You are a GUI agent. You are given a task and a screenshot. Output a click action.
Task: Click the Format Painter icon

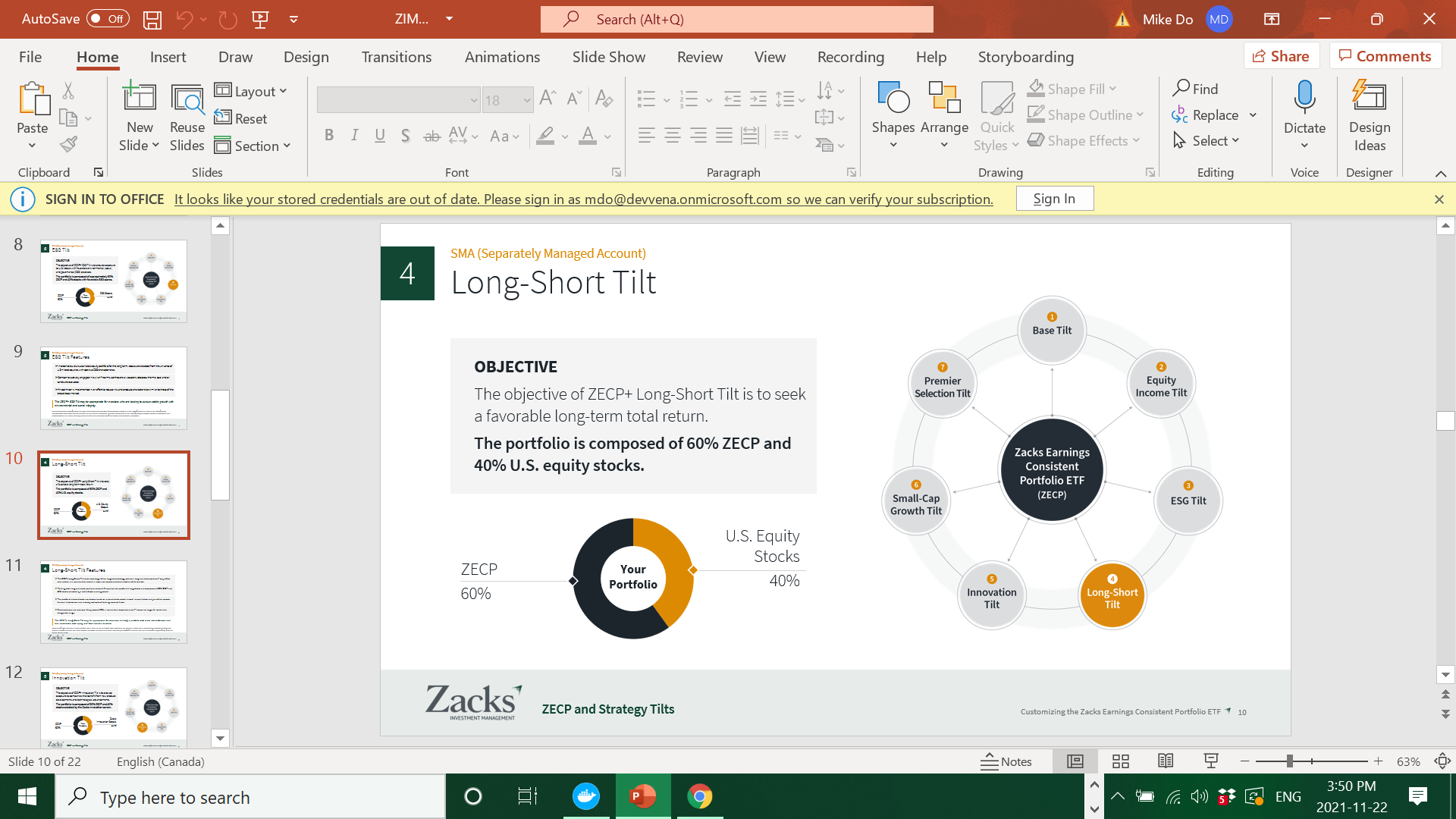pos(69,144)
